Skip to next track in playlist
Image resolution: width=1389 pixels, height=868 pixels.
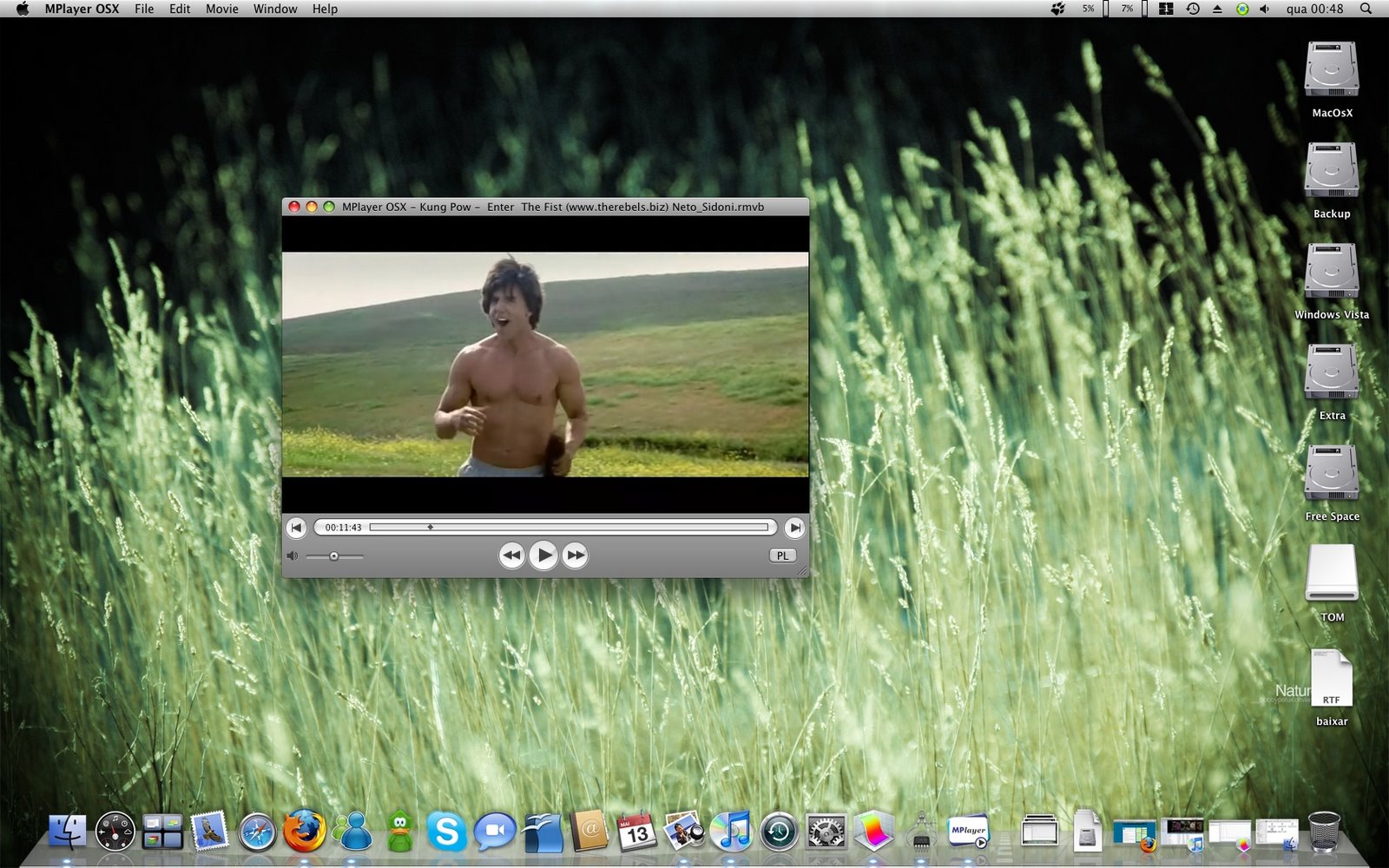[794, 527]
